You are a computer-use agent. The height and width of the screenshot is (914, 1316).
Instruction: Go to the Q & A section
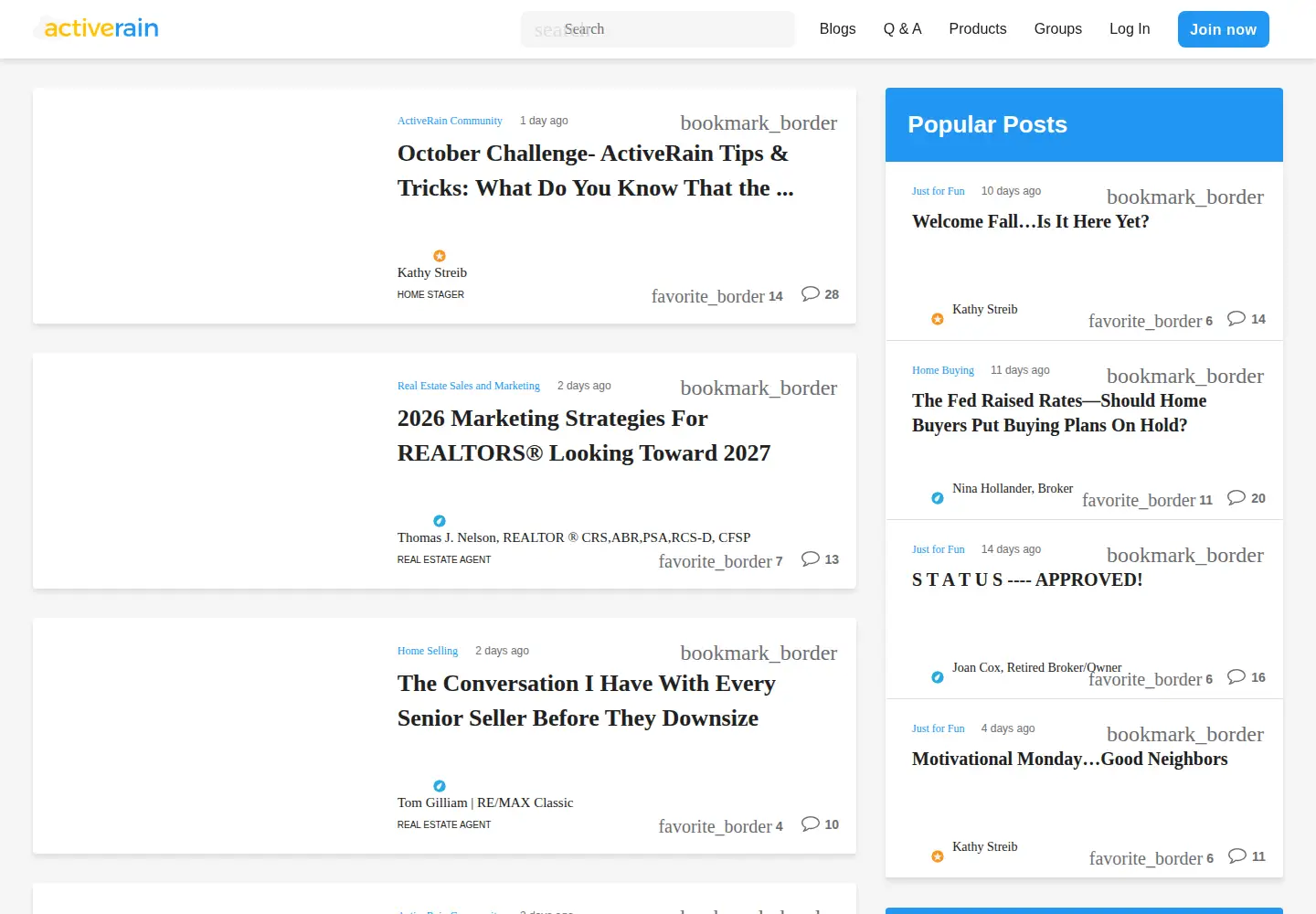[x=903, y=29]
